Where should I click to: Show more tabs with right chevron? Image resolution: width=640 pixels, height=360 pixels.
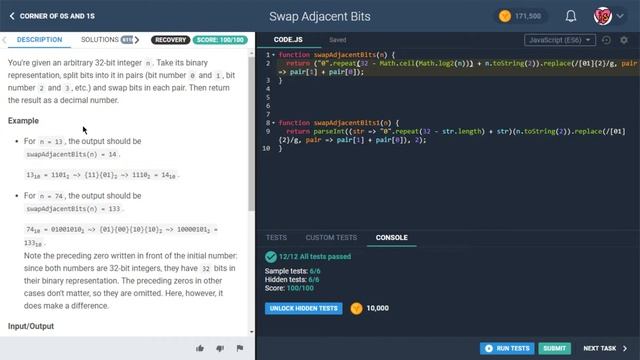137,40
